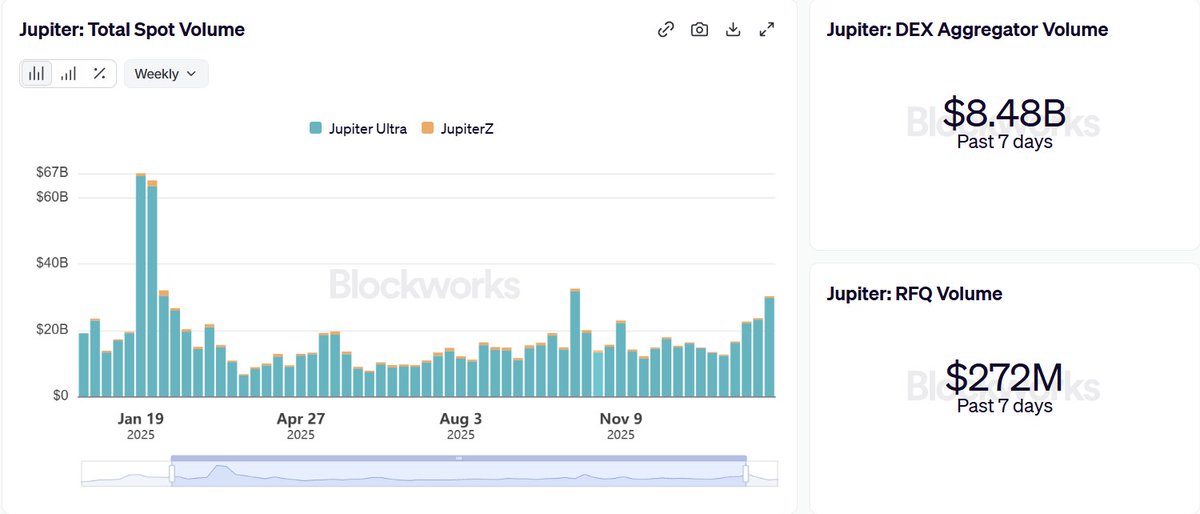
Task: Switch to the grouped bar chart view
Action: click(68, 73)
